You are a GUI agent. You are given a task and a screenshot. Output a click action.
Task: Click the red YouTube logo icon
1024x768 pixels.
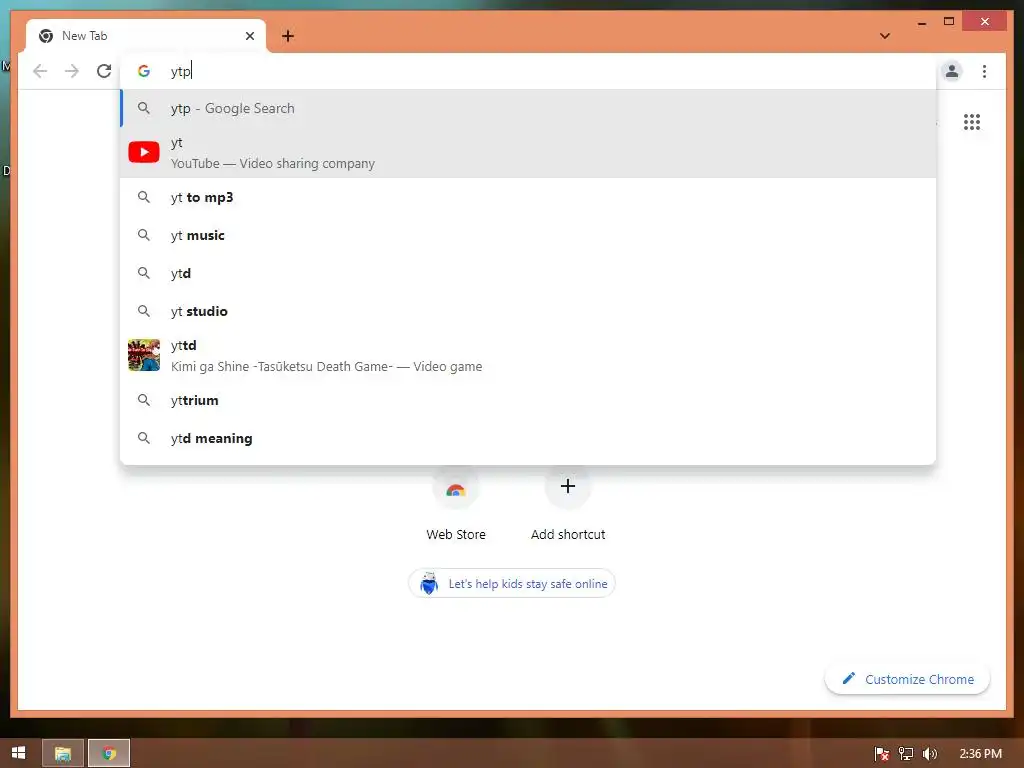point(144,152)
